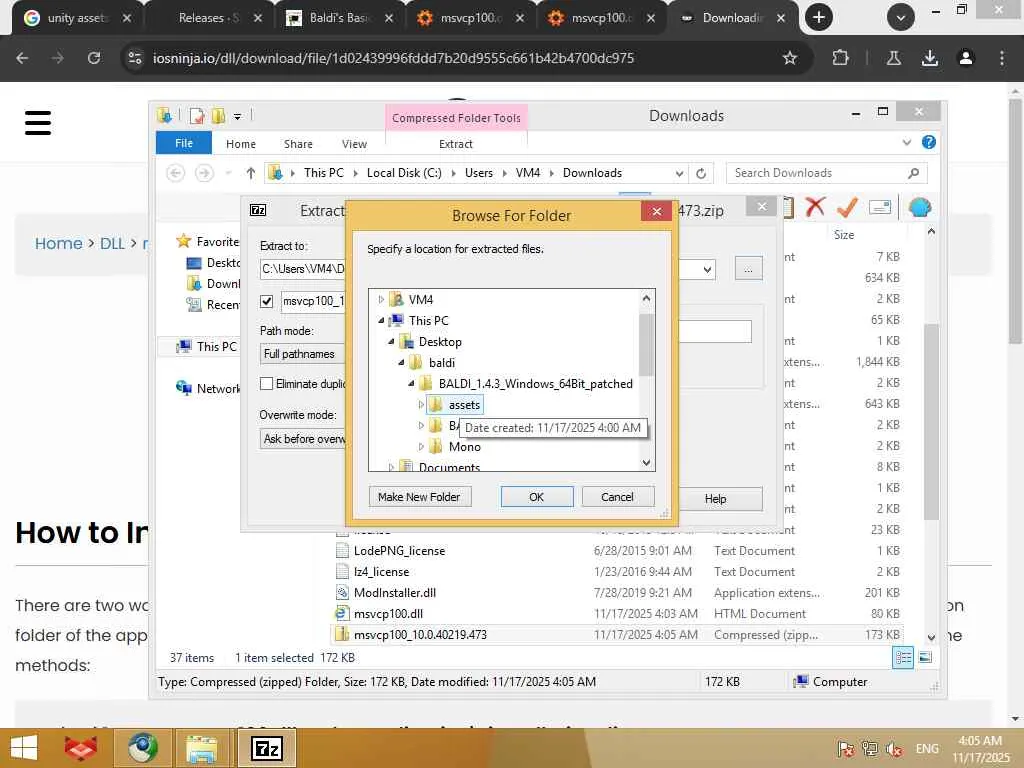Screen dimensions: 1024x768
Task: Toggle the msvcp100 subfolder checkbox
Action: pyautogui.click(x=266, y=301)
